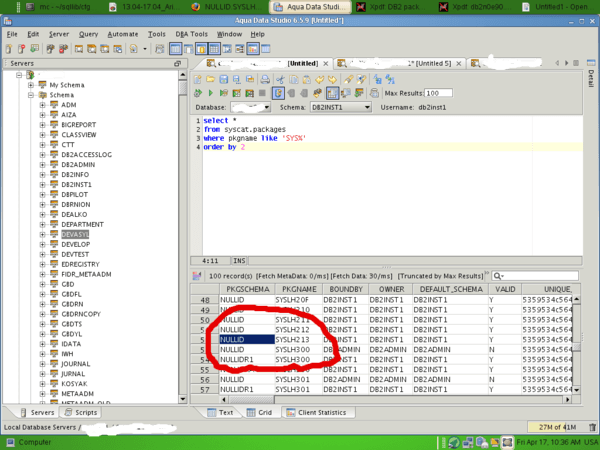The image size is (600, 450).
Task: Toggle the pressed grid-results button in query toolbar
Action: point(332,93)
